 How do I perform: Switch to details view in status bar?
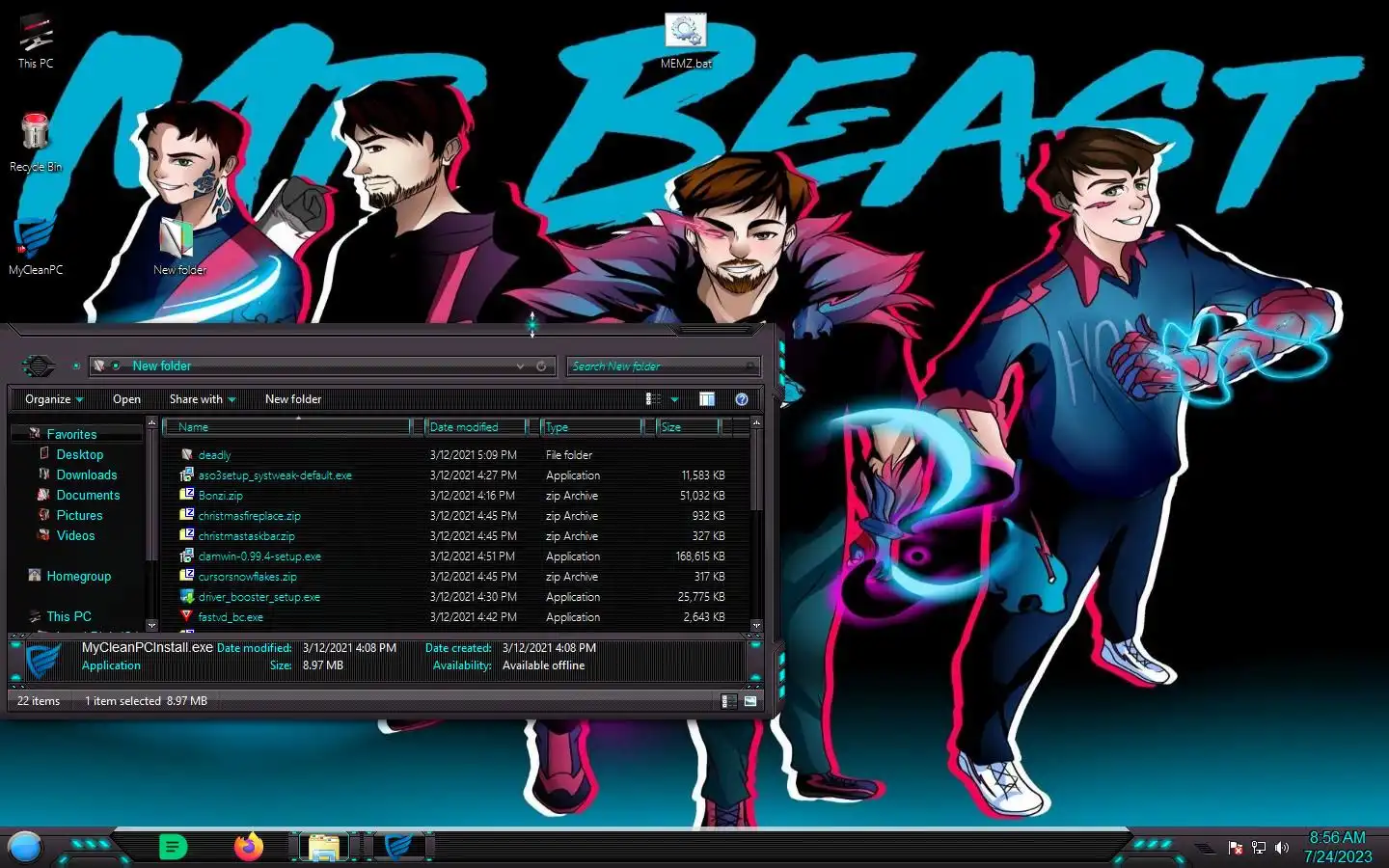(729, 701)
